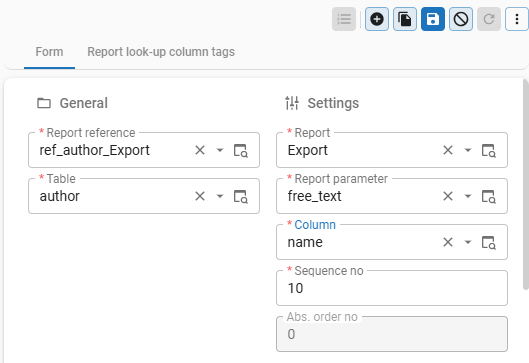Screen dimensions: 529x363
Task: Click the Abs. order no field
Action: click(x=392, y=334)
